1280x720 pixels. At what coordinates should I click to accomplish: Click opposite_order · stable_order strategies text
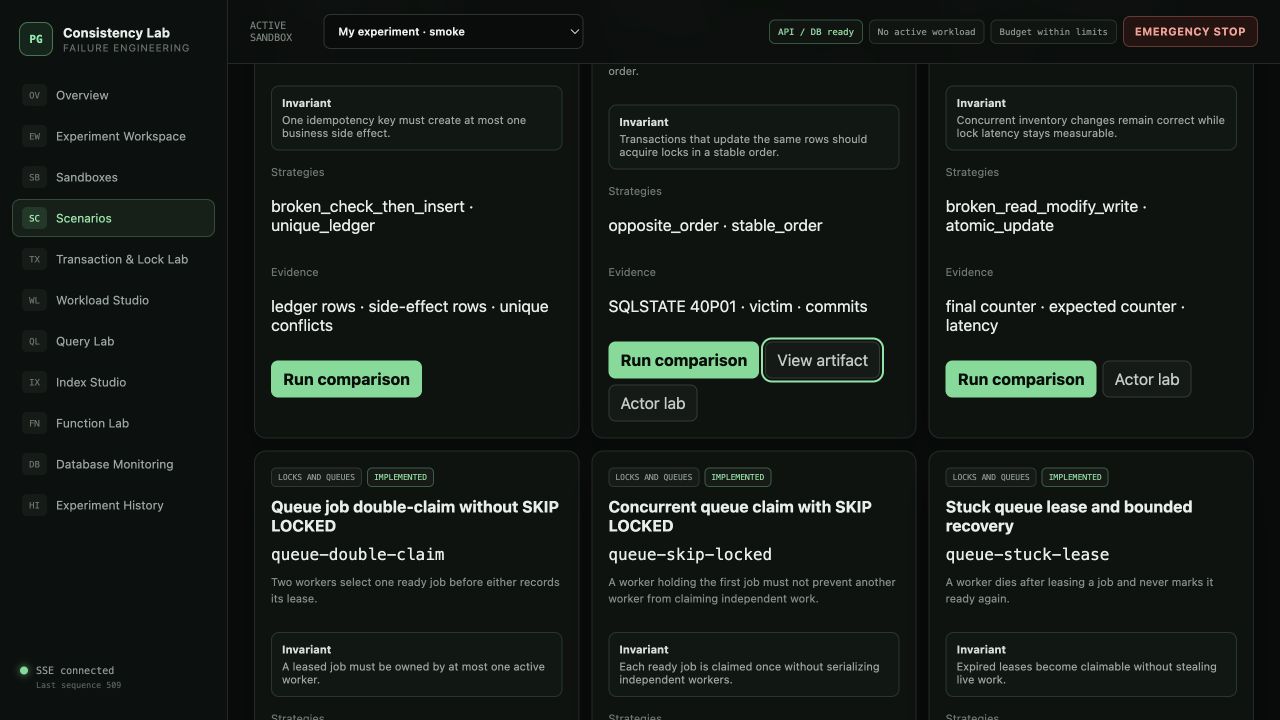click(715, 225)
